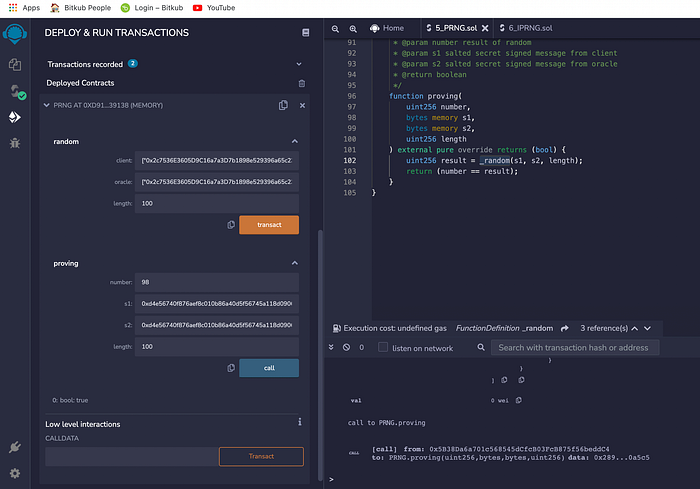
Task: Clear deployed contracts with trash icon
Action: coord(302,84)
